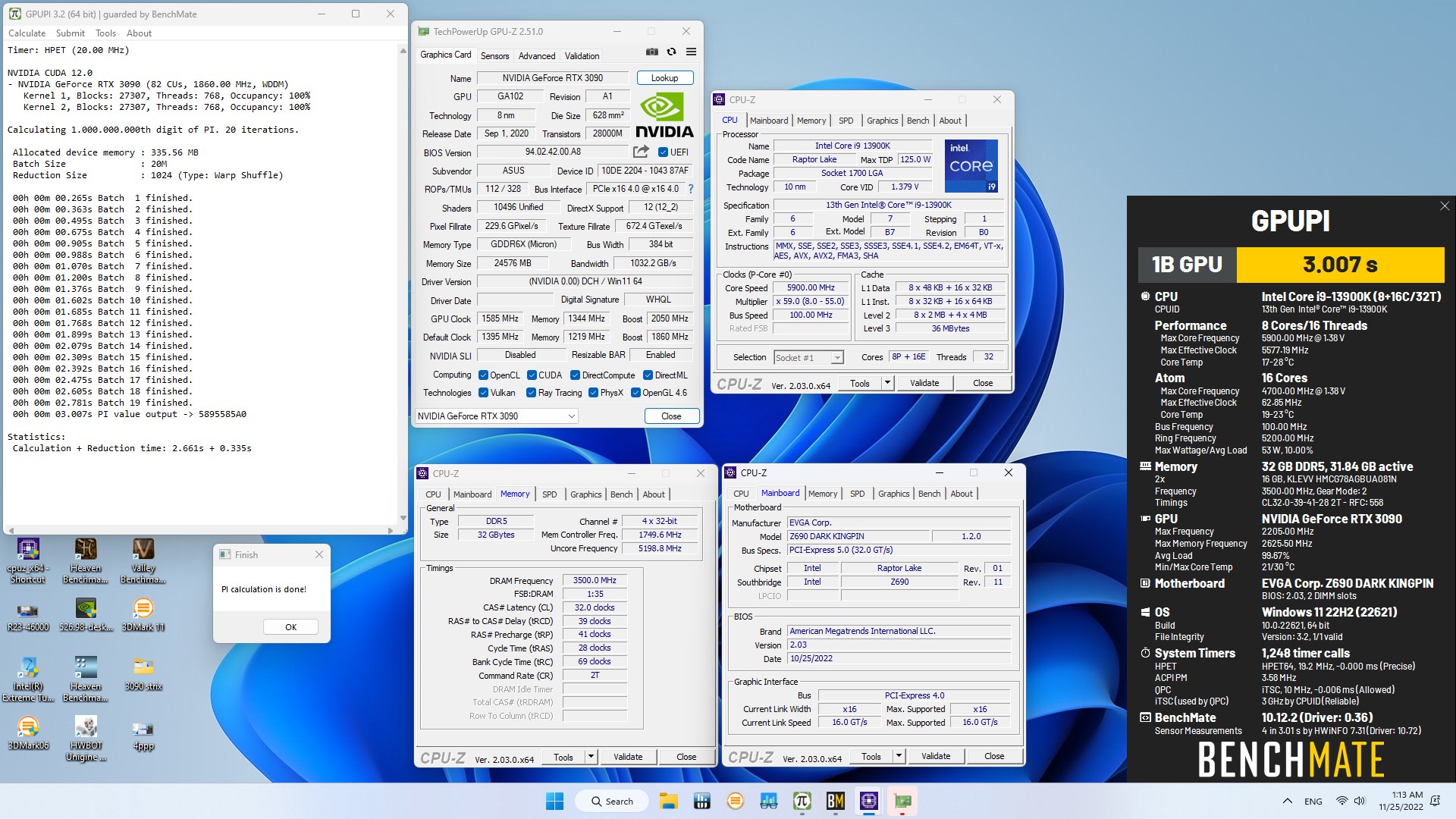Image resolution: width=1456 pixels, height=819 pixels.
Task: Toggle the OpenCL checkbox
Action: (483, 375)
